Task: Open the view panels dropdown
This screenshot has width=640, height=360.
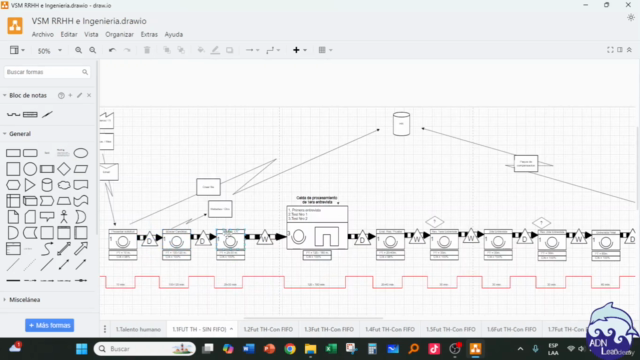Action: pyautogui.click(x=17, y=50)
